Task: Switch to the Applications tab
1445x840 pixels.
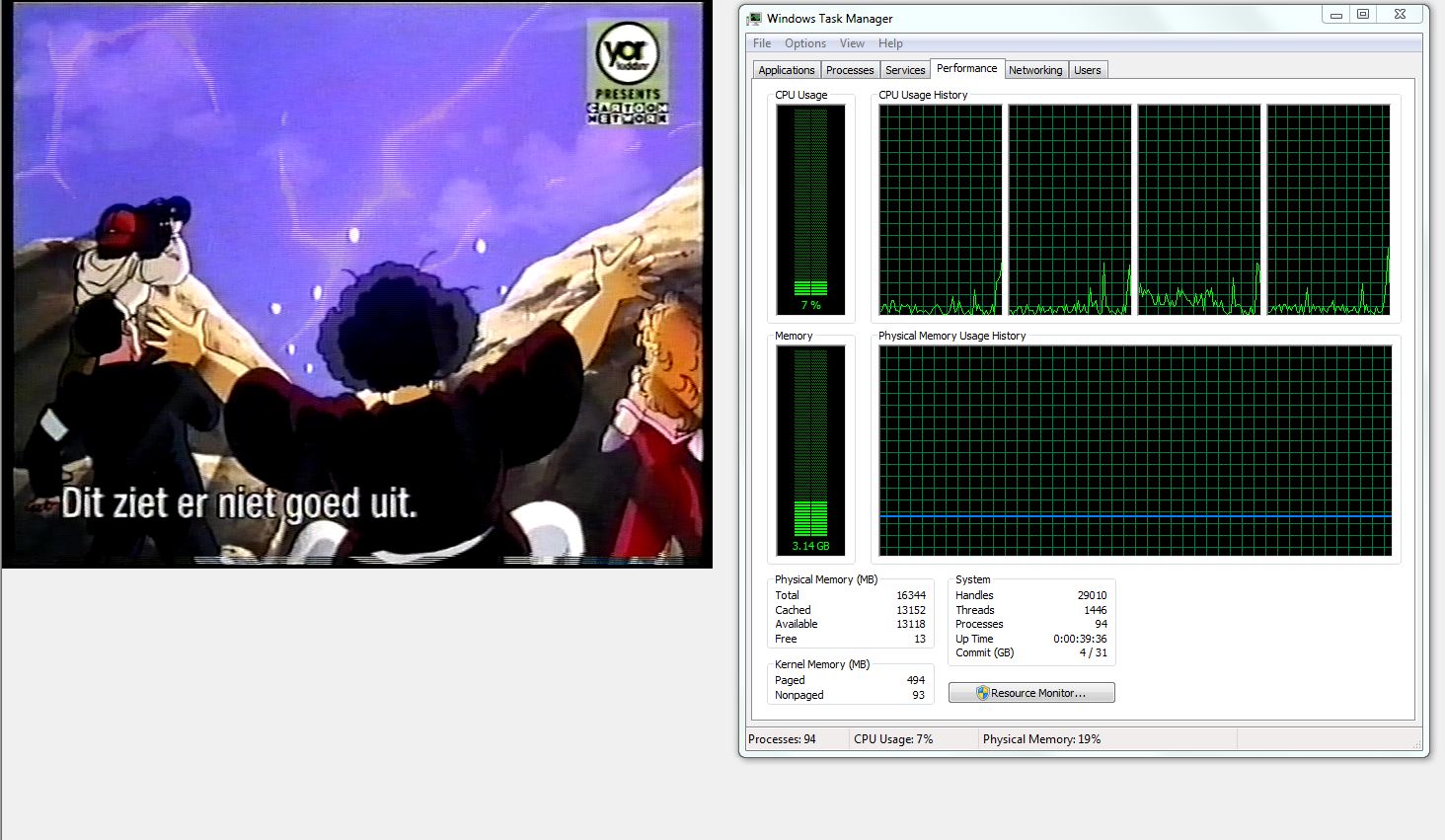Action: (x=787, y=70)
